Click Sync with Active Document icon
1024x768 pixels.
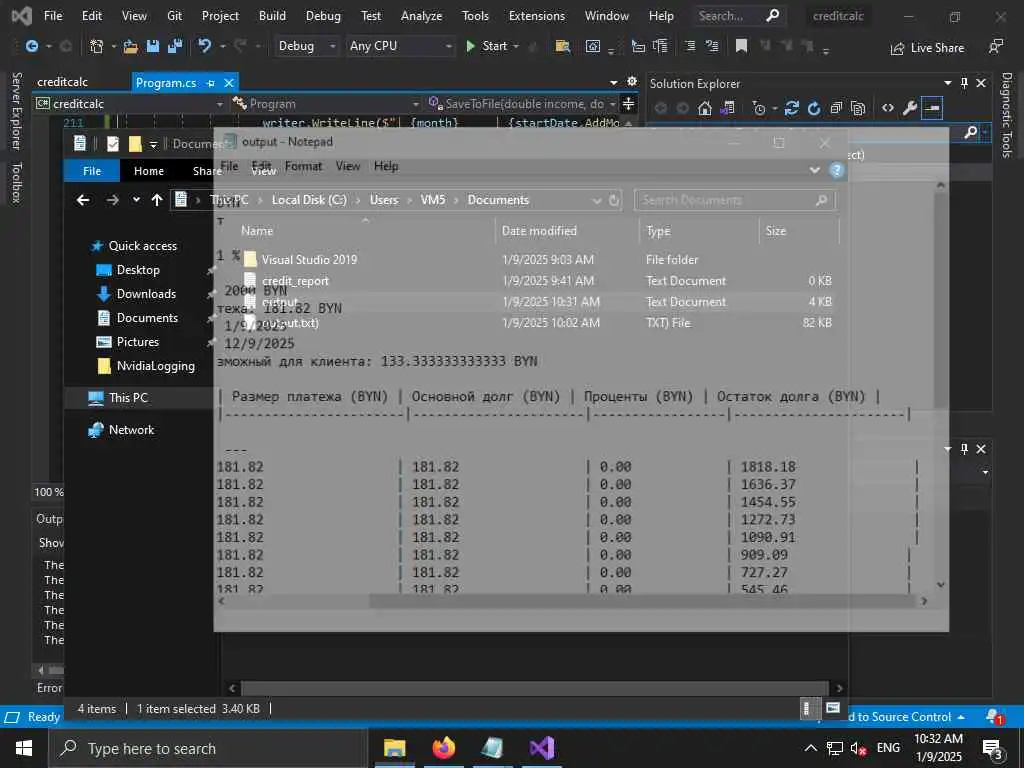point(792,108)
